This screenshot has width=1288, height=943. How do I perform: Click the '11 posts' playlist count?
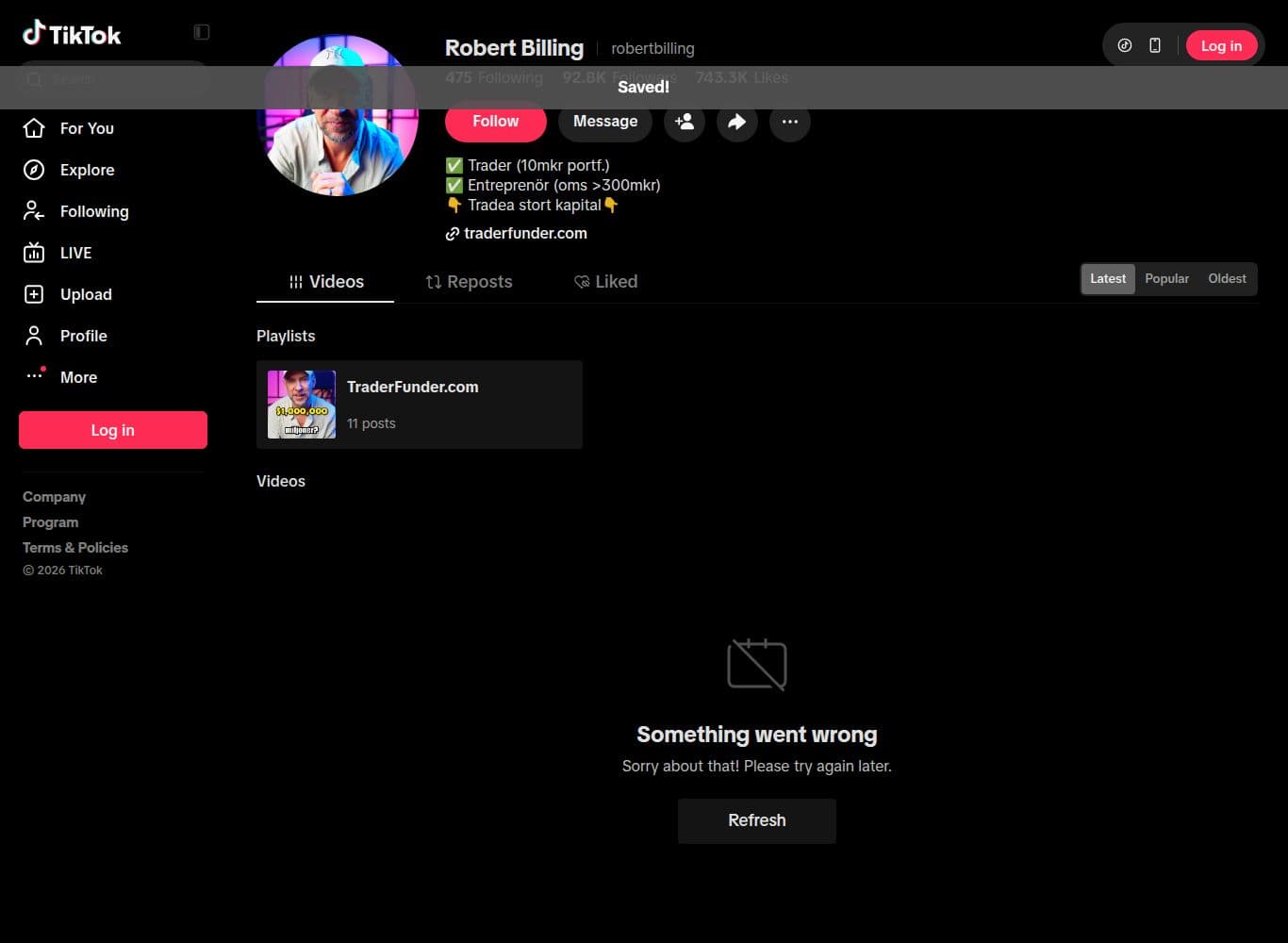[372, 423]
